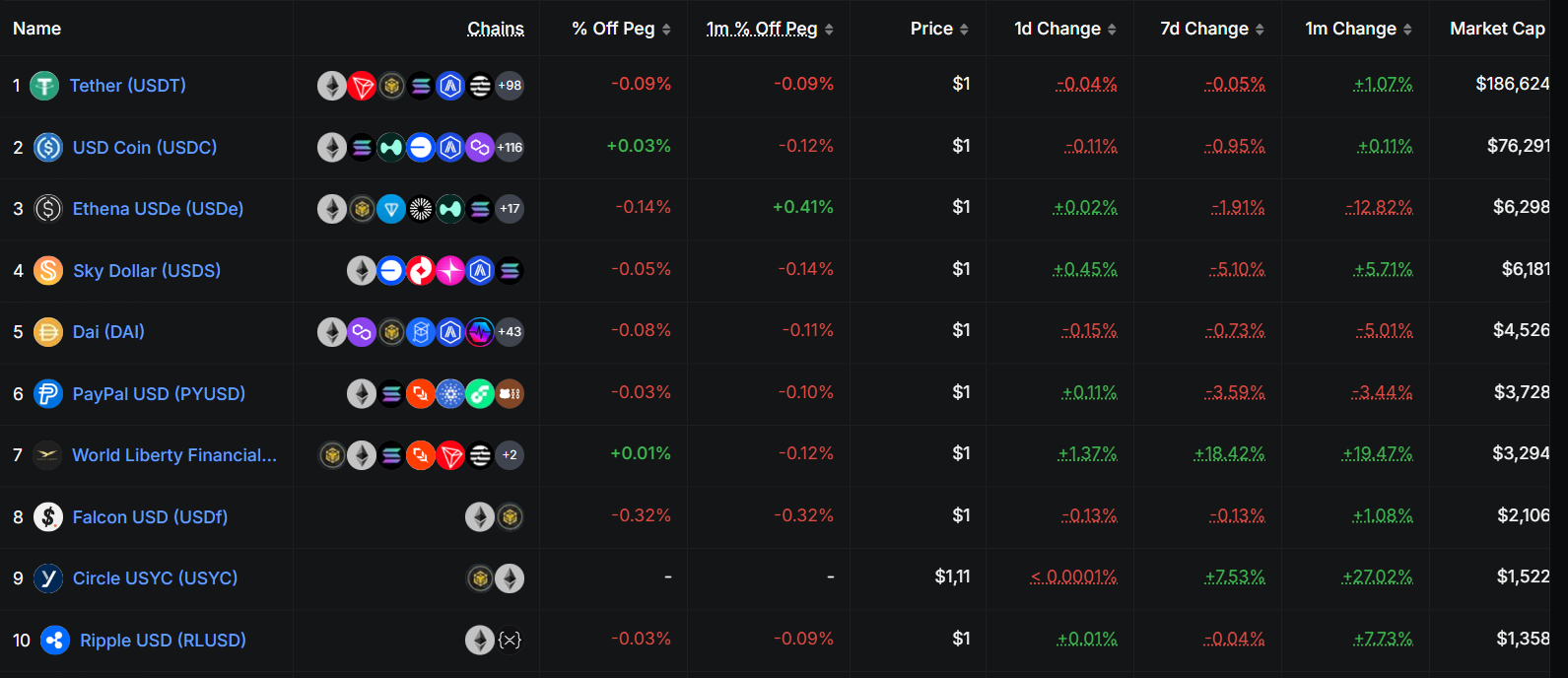Viewport: 1568px width, 678px height.
Task: Open the World Liberty Financial link
Action: [174, 455]
